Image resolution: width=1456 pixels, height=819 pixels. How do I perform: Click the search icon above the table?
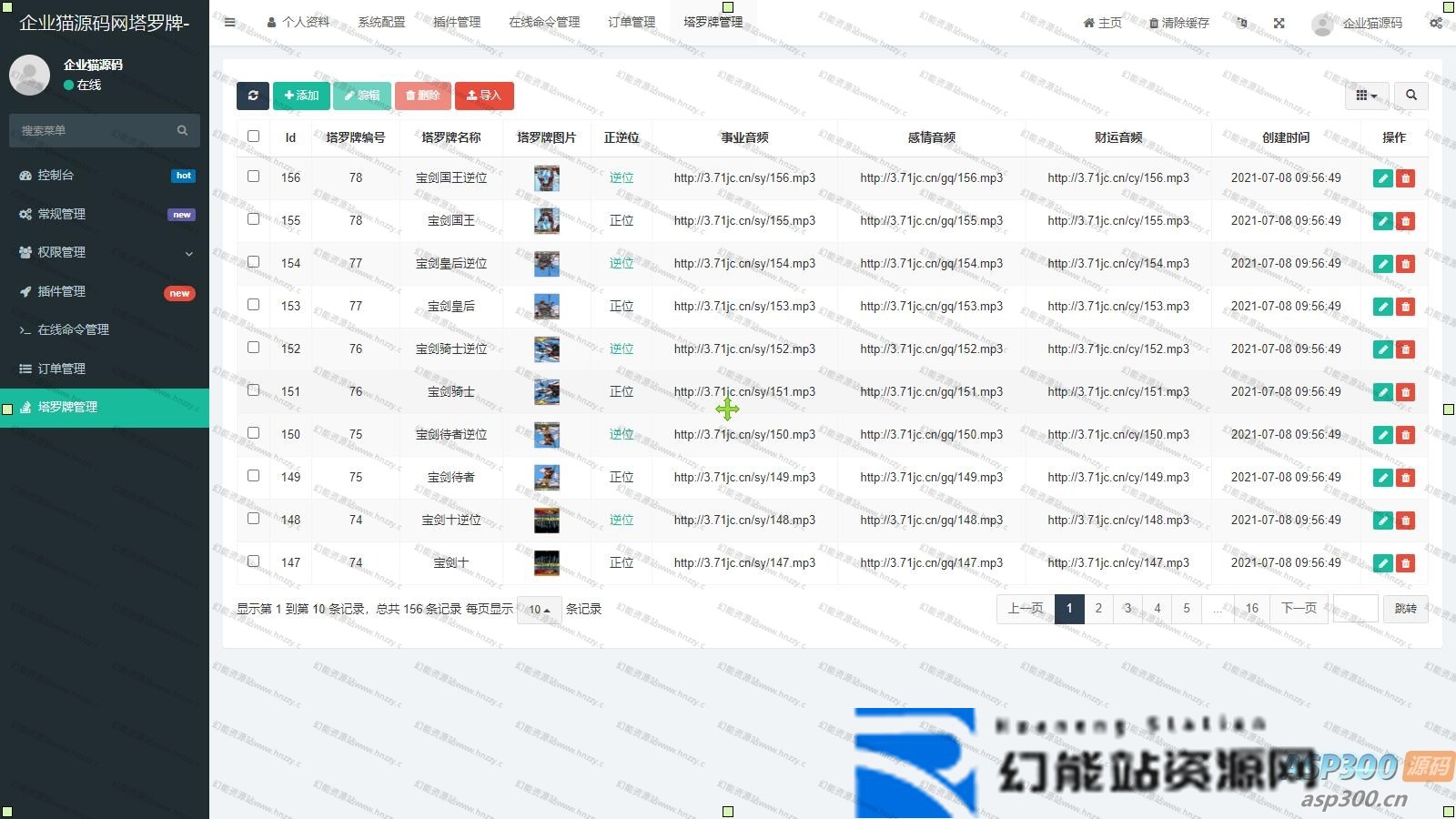(x=1410, y=96)
